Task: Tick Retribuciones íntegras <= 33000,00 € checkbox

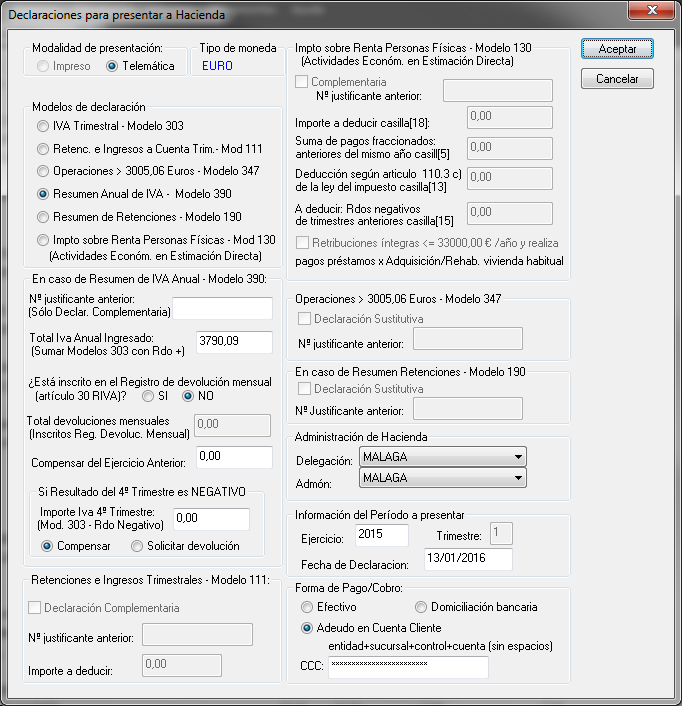Action: tap(427, 243)
